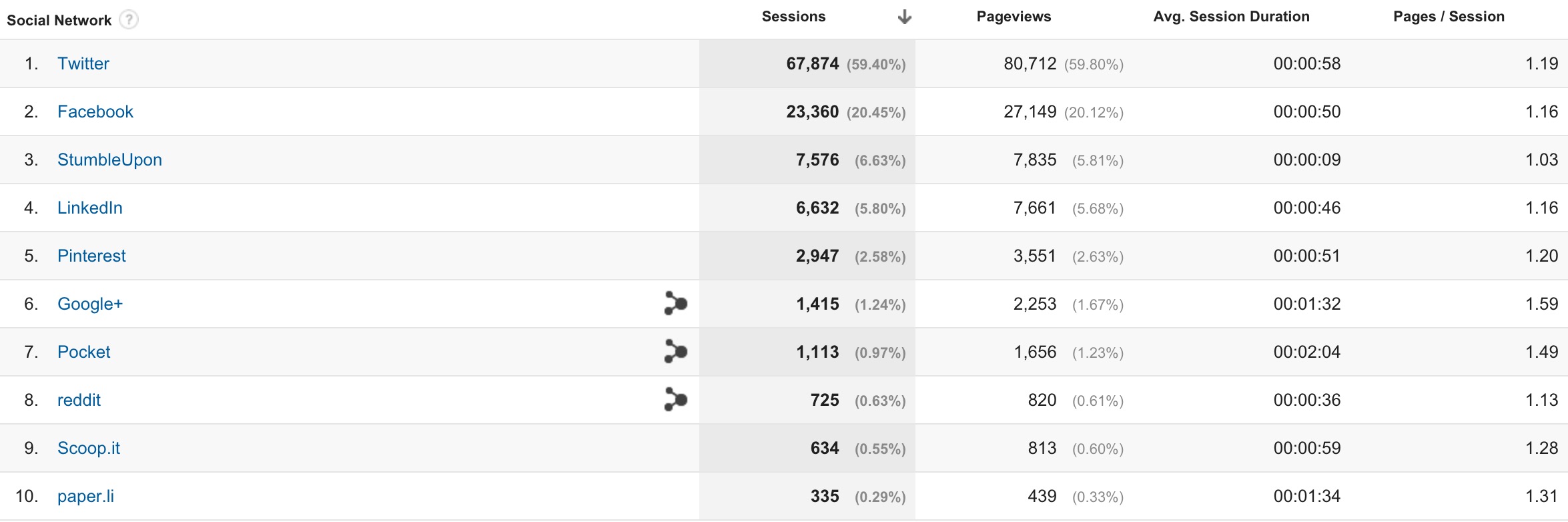Open the Facebook social network link
The image size is (1568, 522).
[95, 111]
